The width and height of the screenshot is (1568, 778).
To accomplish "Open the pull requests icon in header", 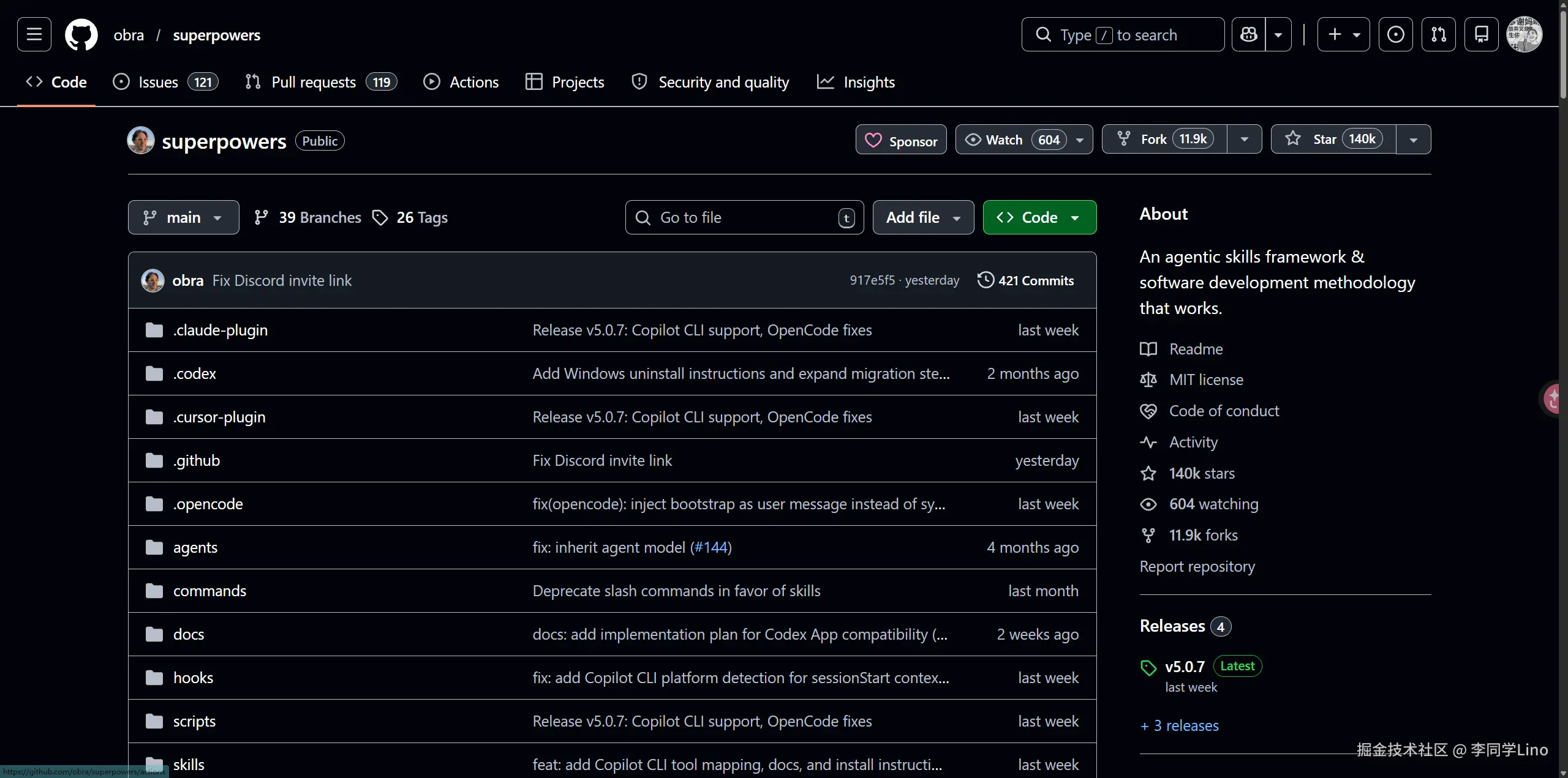I will tap(1438, 34).
